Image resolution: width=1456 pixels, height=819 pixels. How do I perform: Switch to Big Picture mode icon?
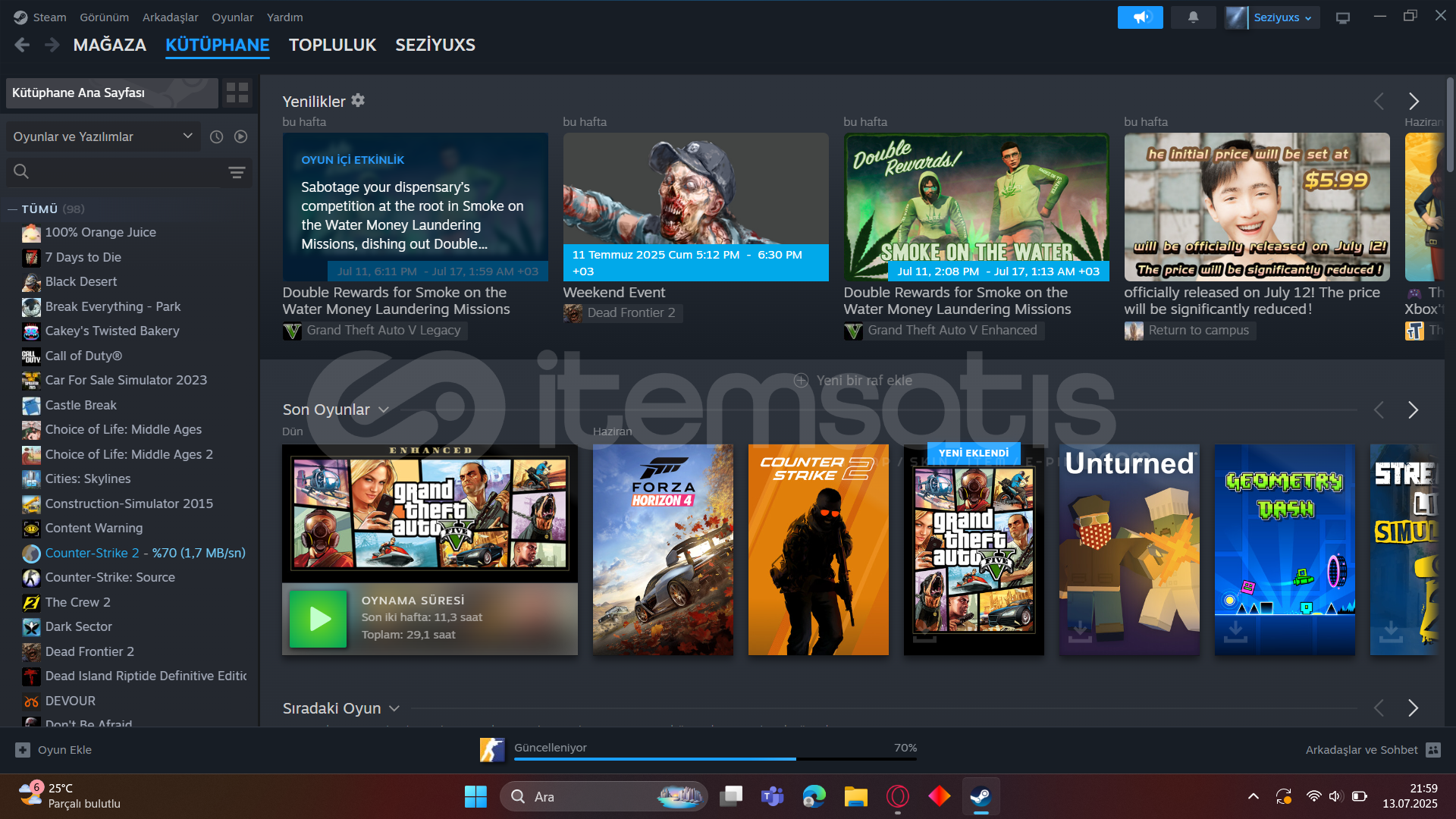[1343, 17]
